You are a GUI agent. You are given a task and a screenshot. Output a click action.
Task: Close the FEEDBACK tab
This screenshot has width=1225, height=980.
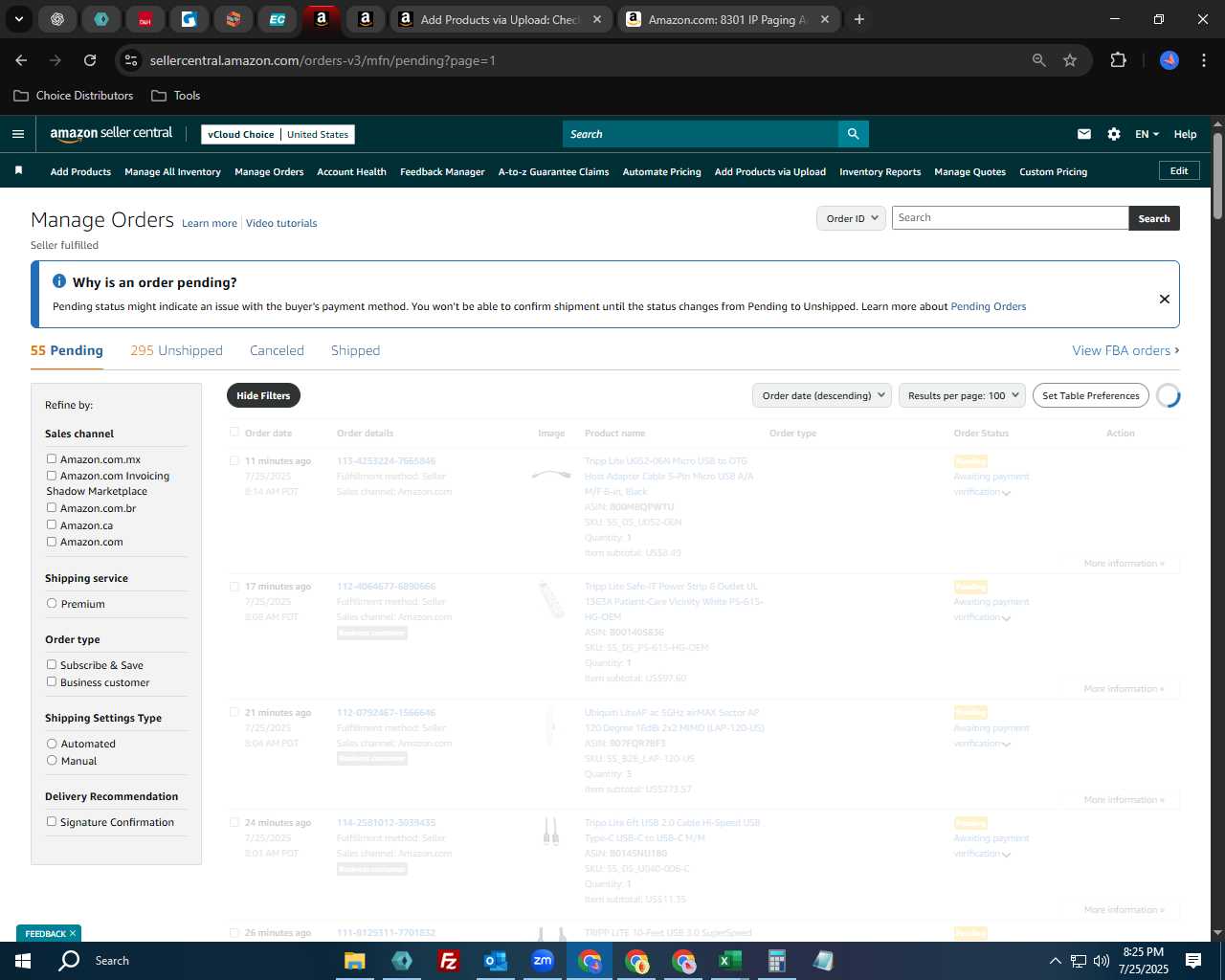coord(73,933)
